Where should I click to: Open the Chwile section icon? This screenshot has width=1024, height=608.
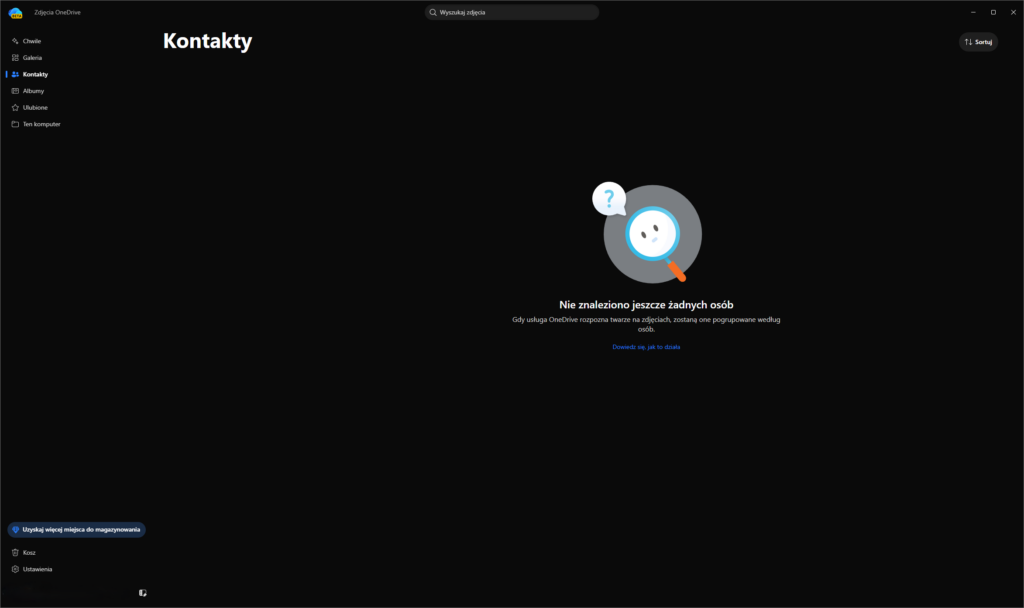tap(15, 41)
